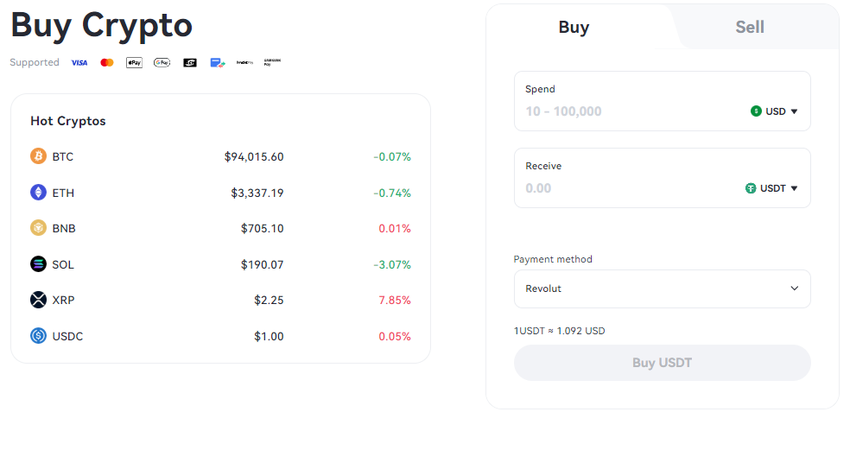Click the BTC price $94,015.60
Image resolution: width=850 pixels, height=450 pixels.
point(254,157)
